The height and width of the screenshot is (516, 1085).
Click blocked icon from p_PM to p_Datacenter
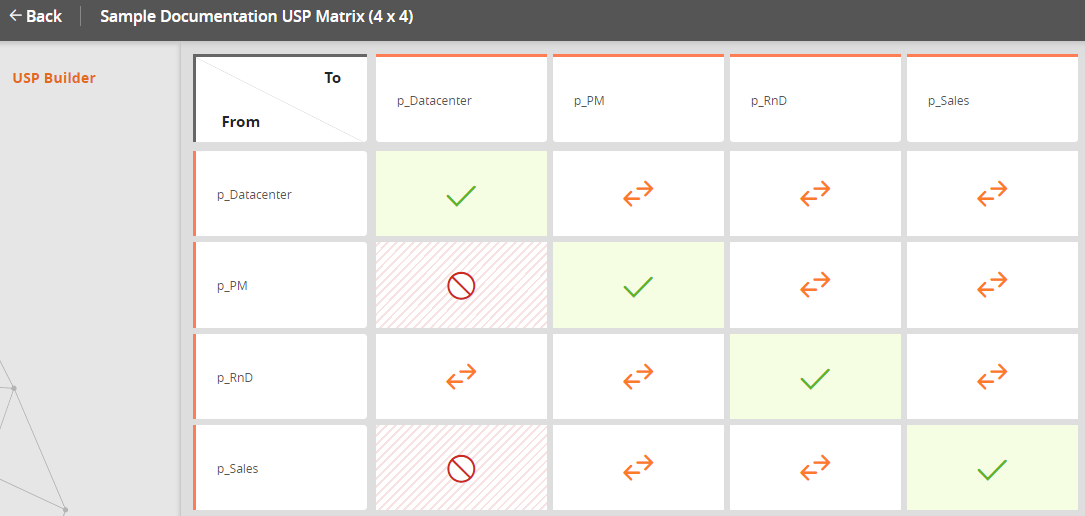coord(461,286)
